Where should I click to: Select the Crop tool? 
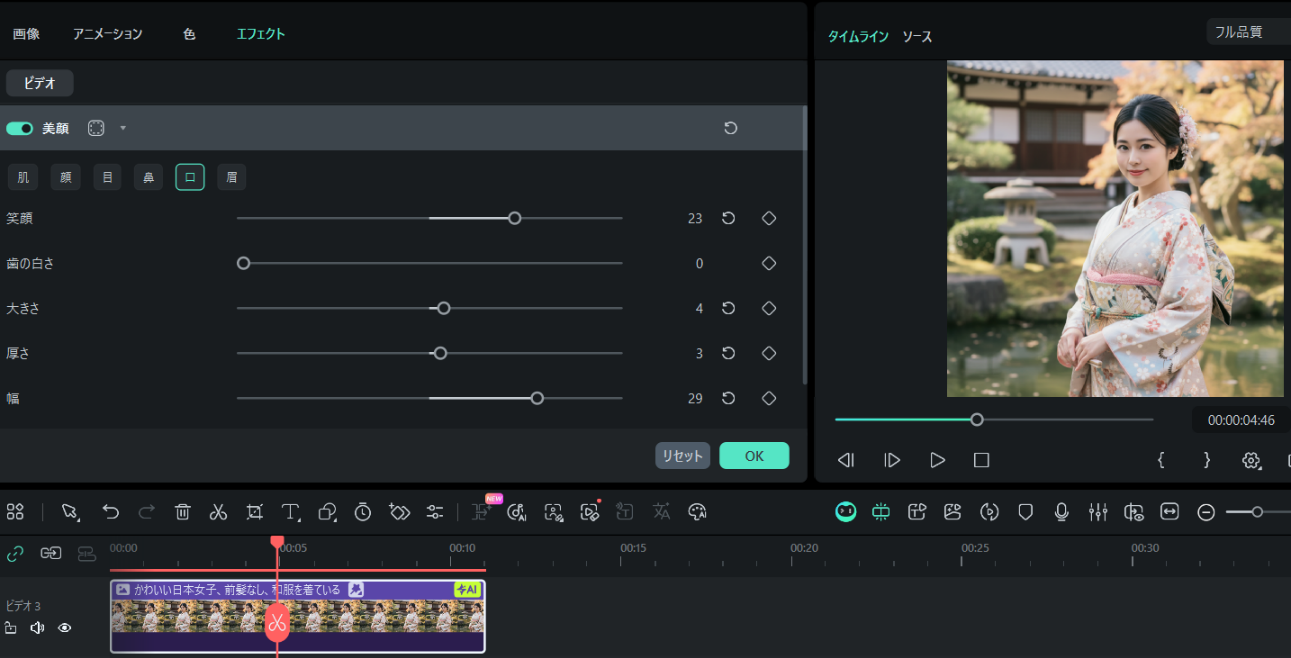coord(254,511)
